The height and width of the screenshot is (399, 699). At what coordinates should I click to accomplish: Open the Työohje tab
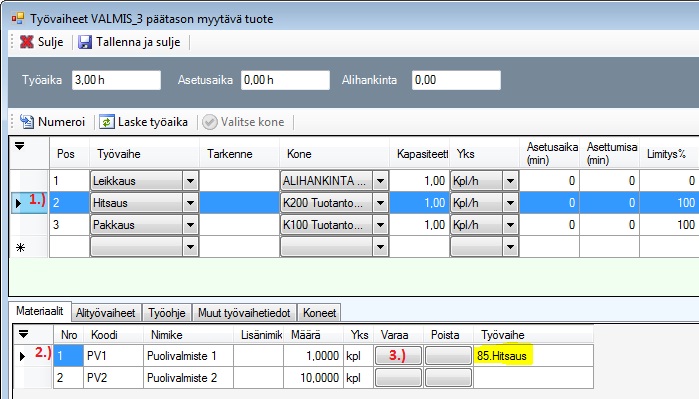[167, 313]
